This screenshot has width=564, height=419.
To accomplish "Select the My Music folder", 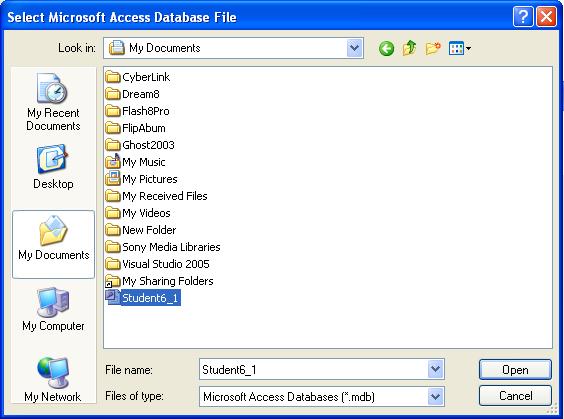I will (x=136, y=162).
